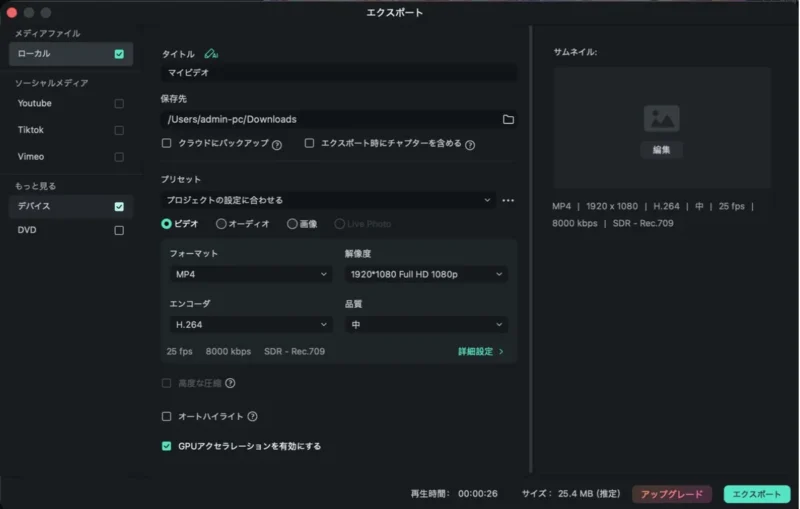Click the help icon beside 高度な圧縮
800x509 pixels.
(230, 383)
